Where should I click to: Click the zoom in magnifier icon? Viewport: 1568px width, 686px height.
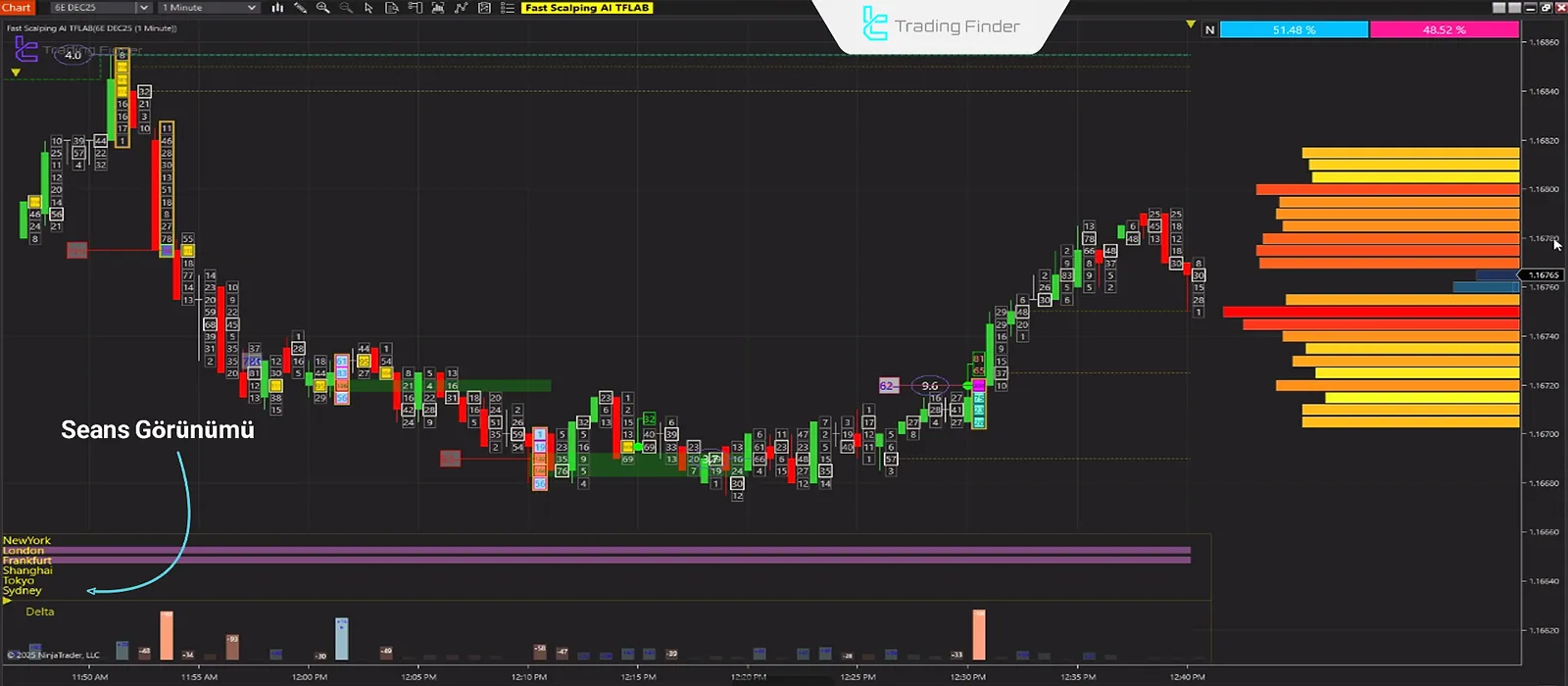pyautogui.click(x=322, y=8)
